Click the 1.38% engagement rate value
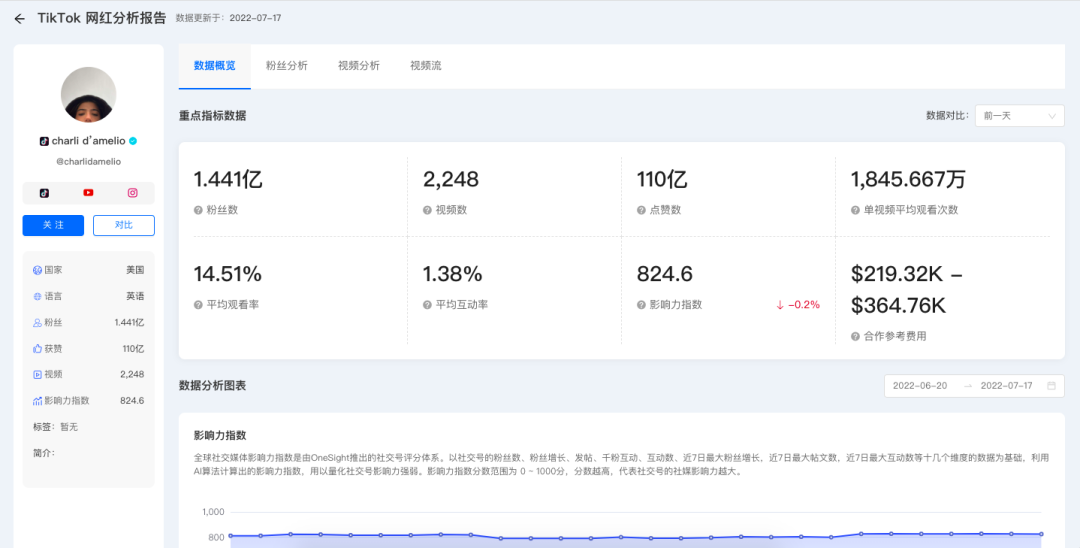Screen dimensions: 1080x548 (452, 274)
